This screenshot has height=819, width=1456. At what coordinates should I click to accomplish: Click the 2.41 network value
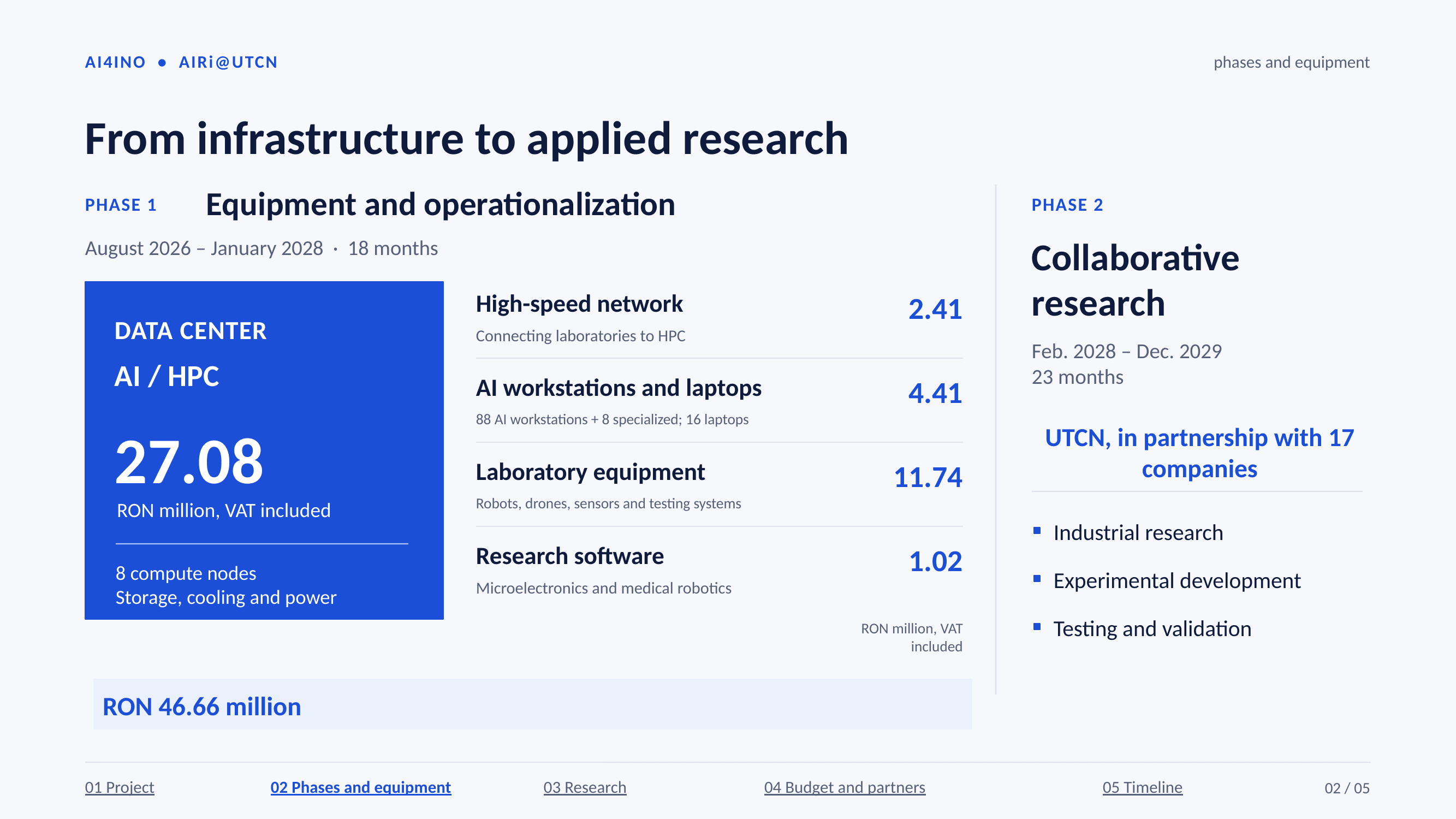935,309
